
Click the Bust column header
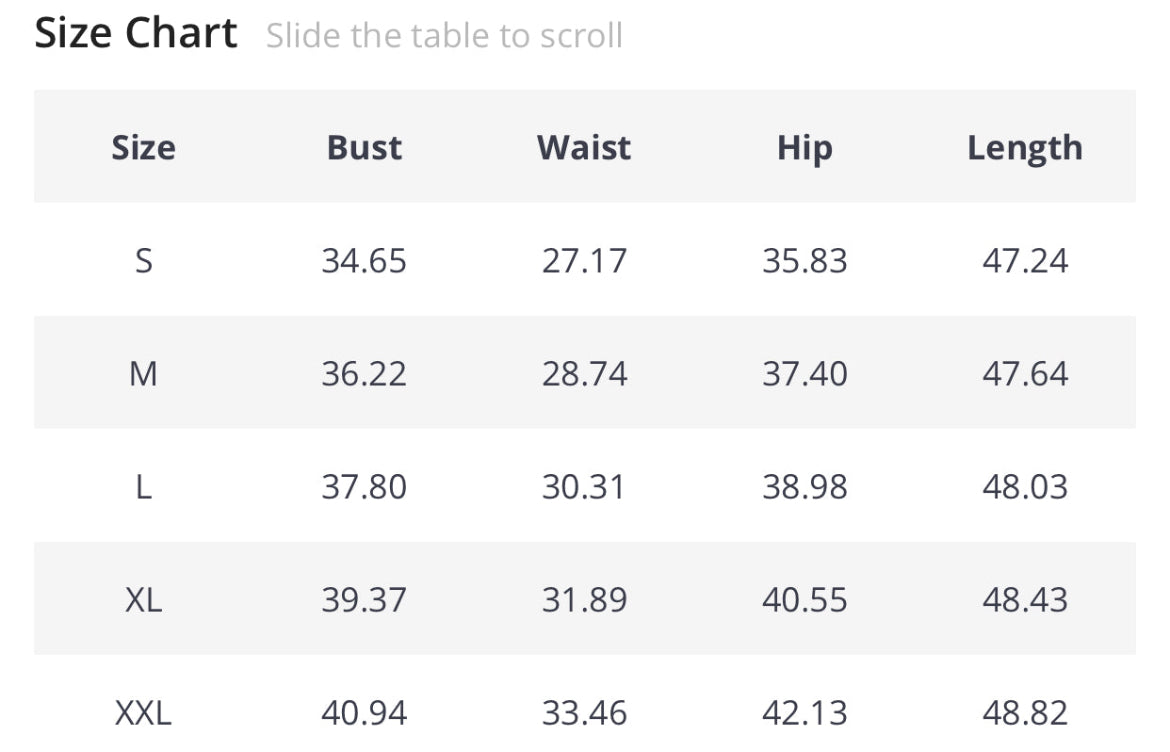(x=364, y=147)
